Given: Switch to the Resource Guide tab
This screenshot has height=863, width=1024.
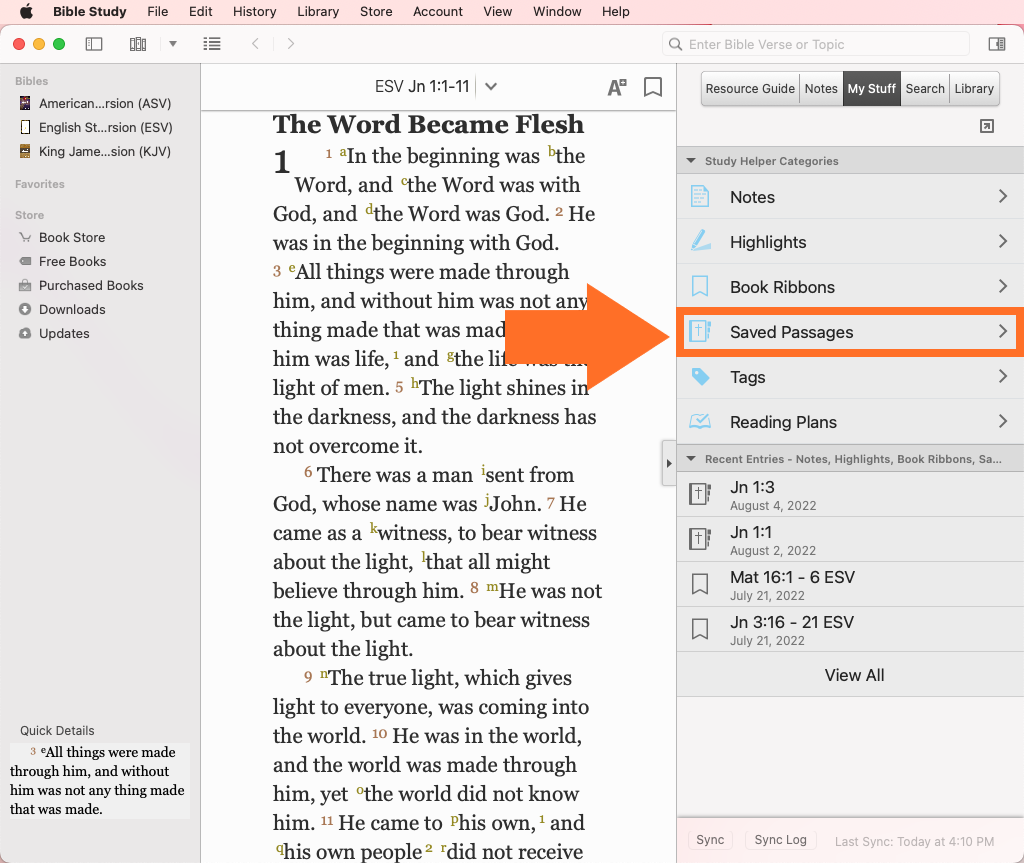Looking at the screenshot, I should (750, 89).
